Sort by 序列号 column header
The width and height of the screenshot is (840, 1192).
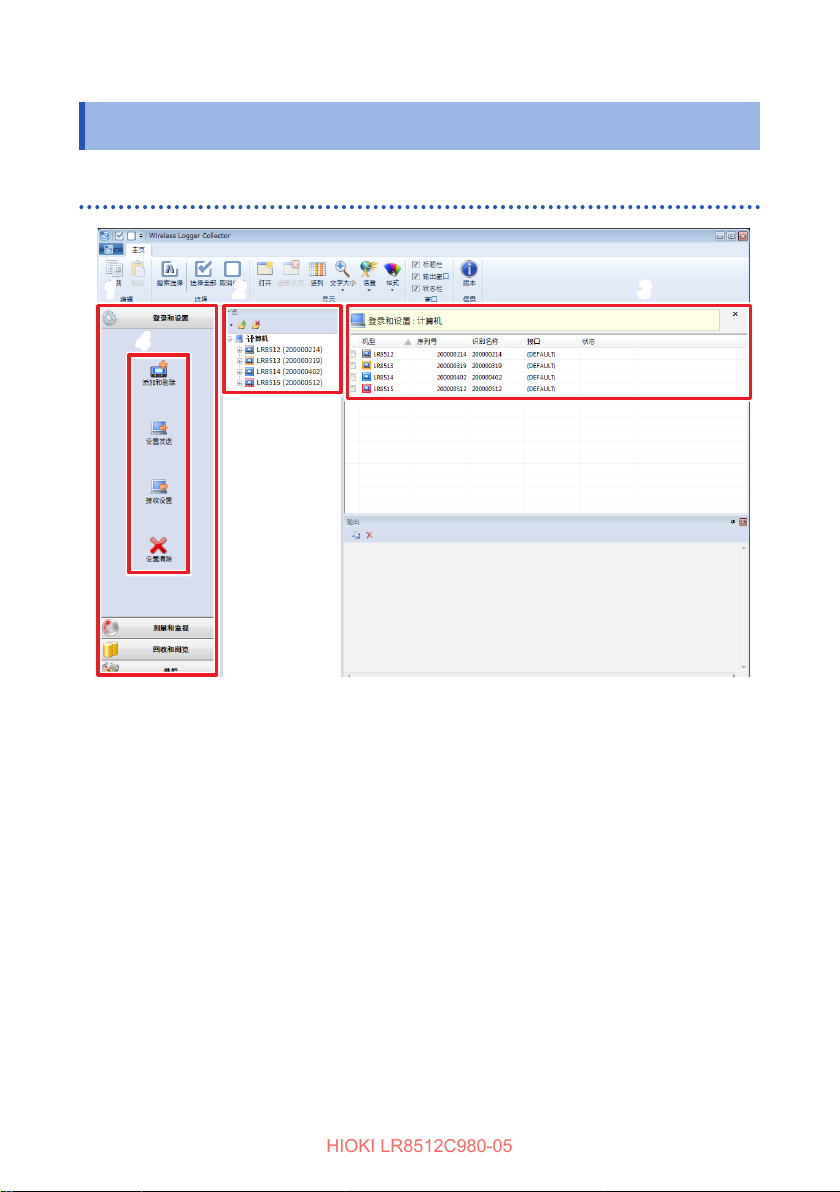pos(442,341)
